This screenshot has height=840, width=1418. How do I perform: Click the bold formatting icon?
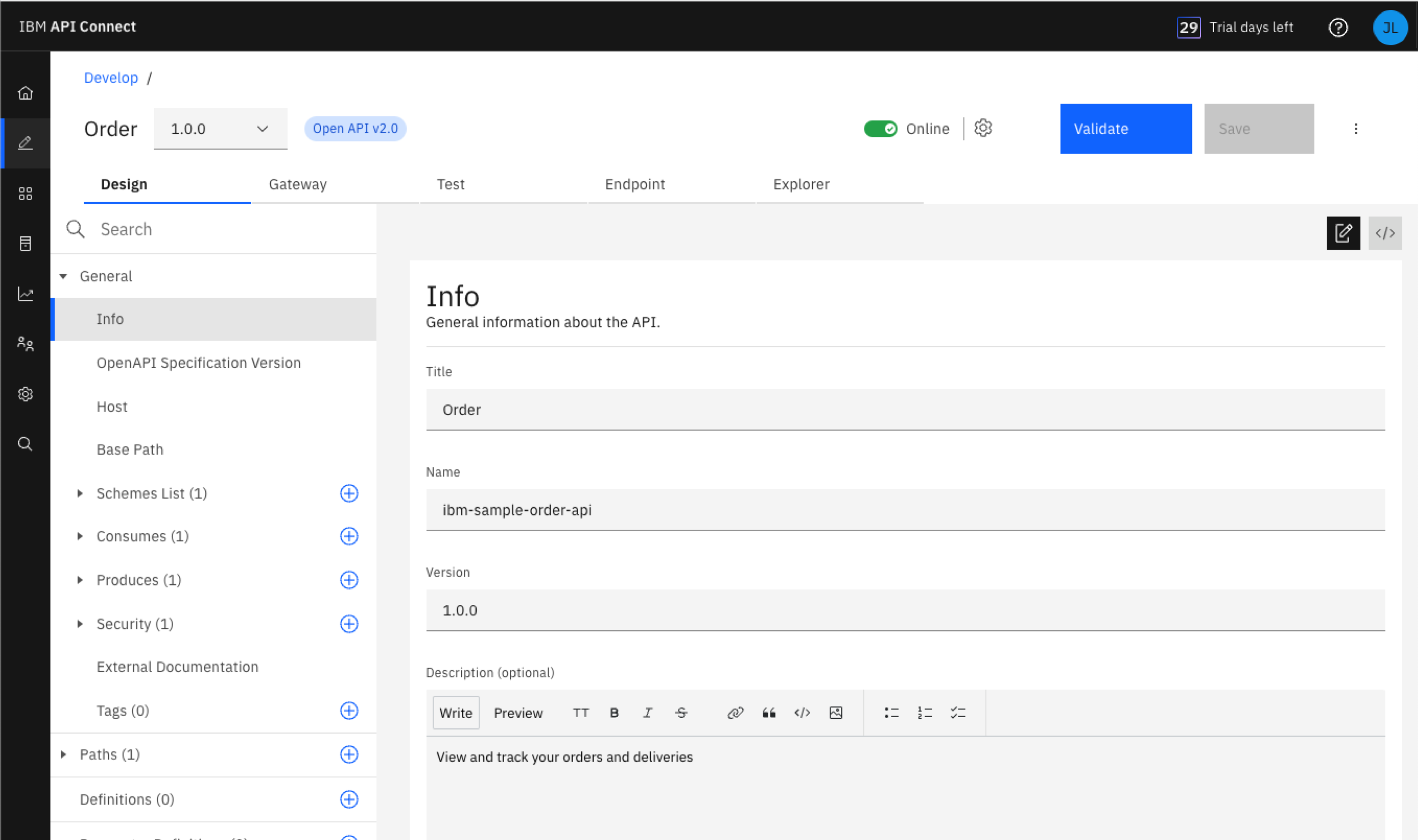point(613,712)
